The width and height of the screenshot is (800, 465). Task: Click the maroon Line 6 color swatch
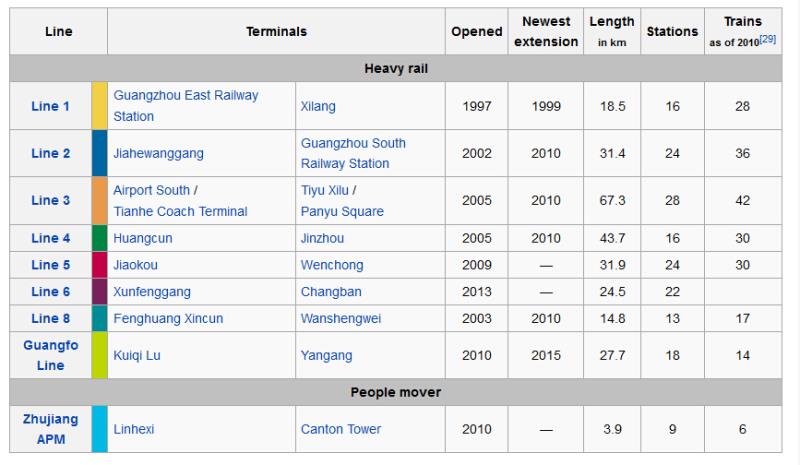click(99, 291)
